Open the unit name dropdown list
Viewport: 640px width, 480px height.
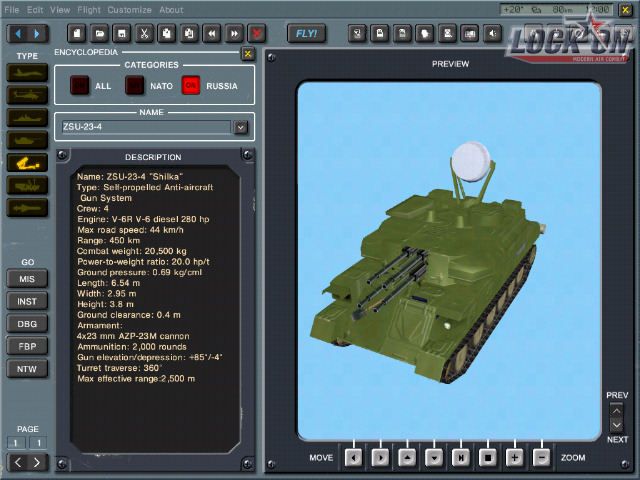point(240,127)
